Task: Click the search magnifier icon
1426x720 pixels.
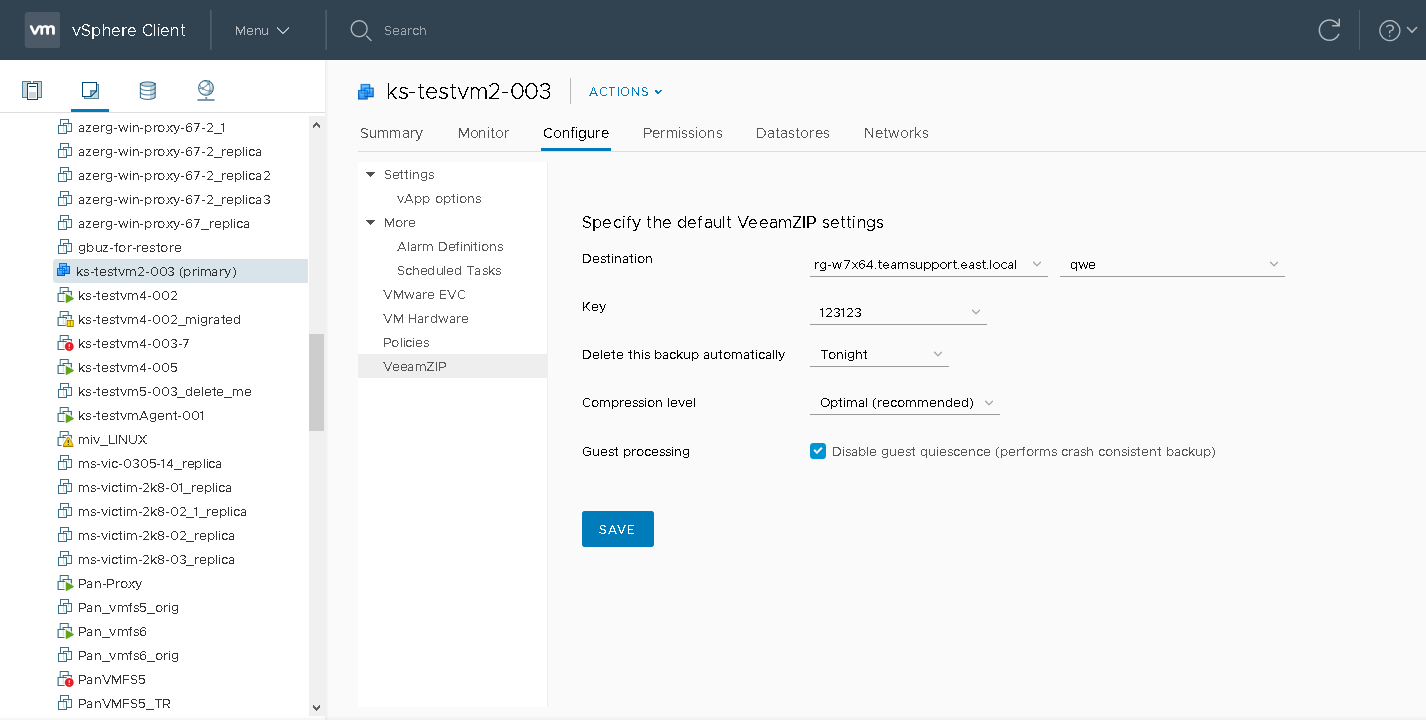Action: tap(361, 30)
